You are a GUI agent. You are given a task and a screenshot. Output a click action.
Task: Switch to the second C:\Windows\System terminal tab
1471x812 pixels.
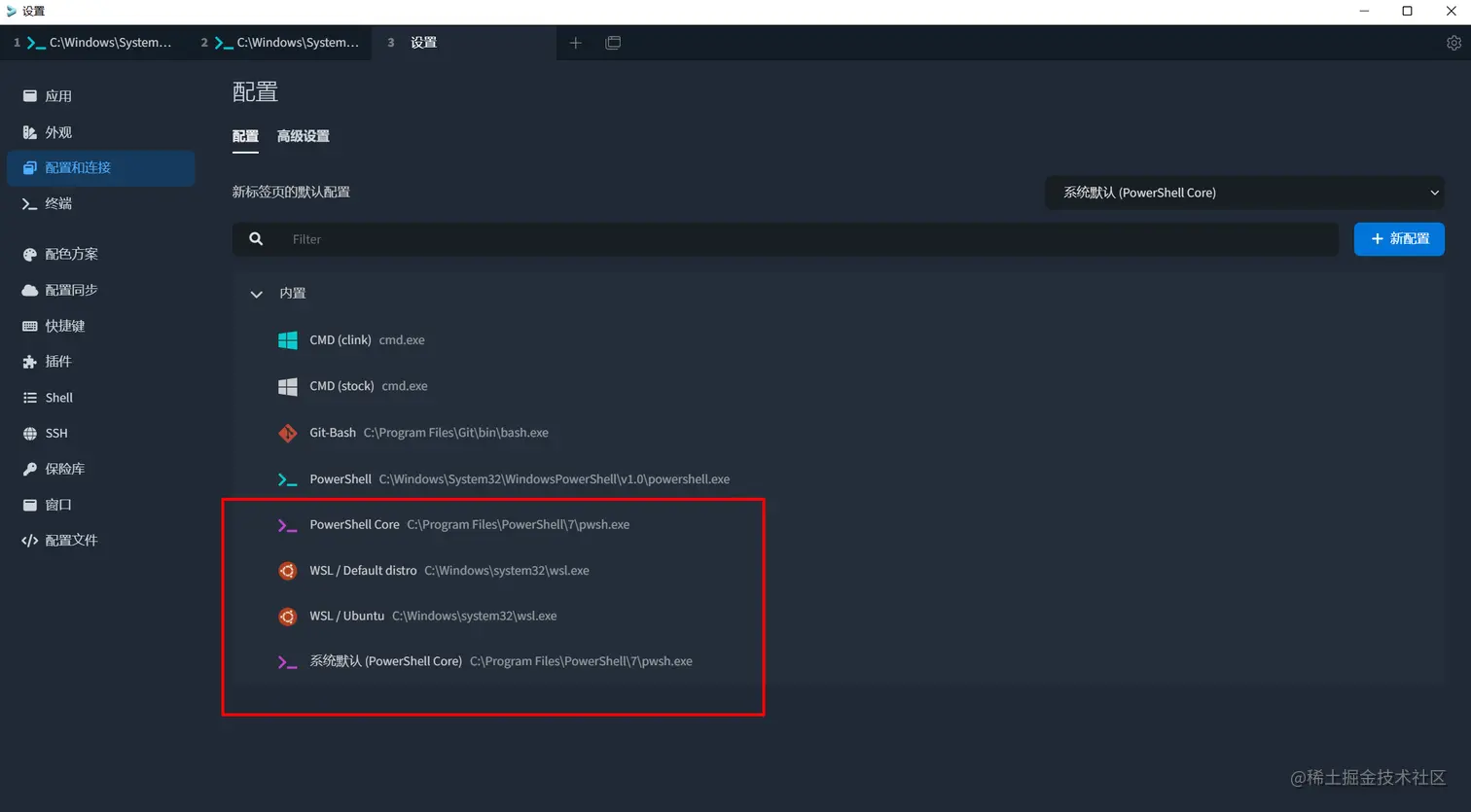pos(280,43)
